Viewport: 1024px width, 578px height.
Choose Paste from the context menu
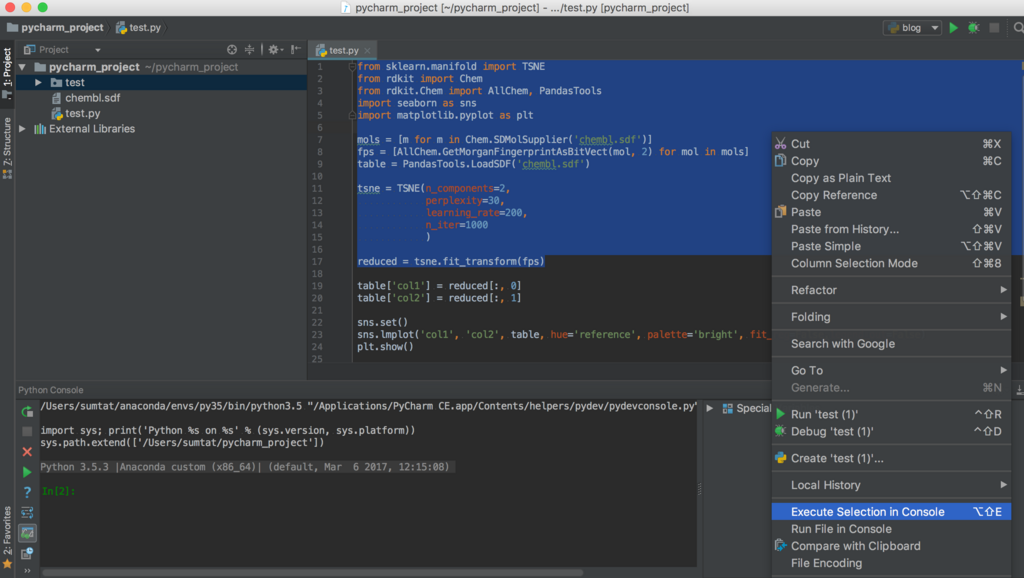coord(891,212)
